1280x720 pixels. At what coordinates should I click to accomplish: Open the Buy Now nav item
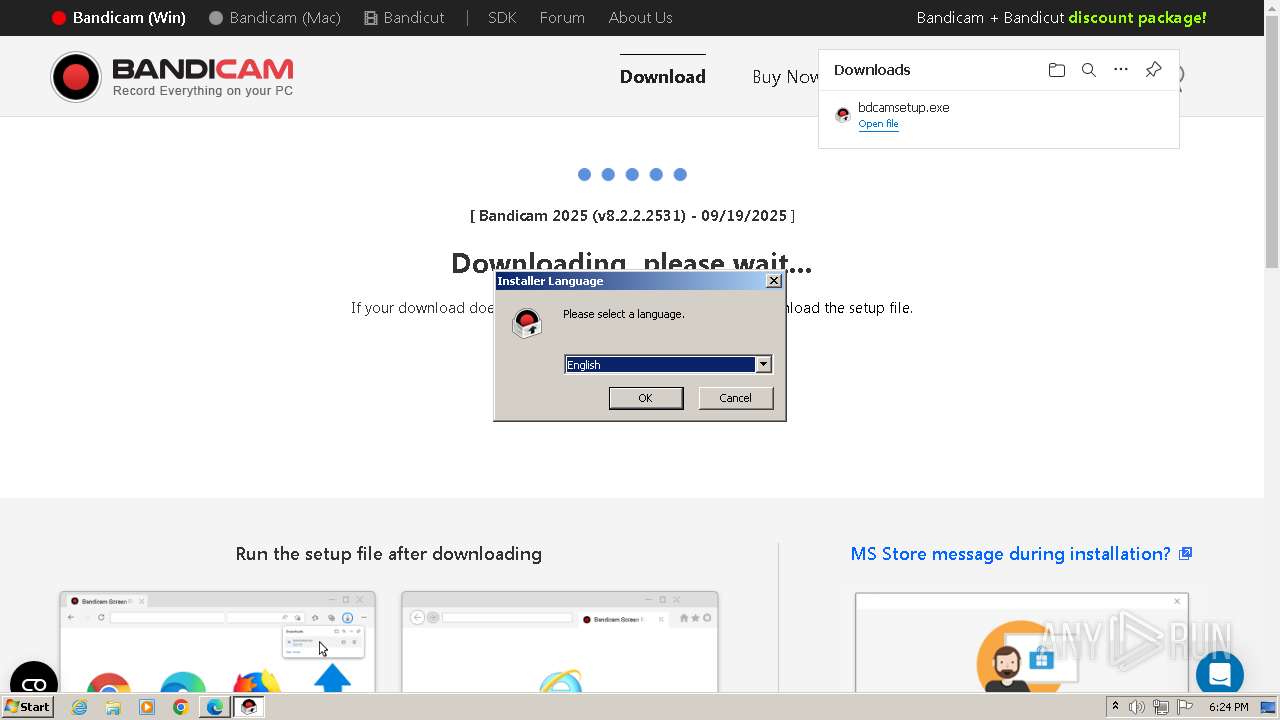tap(785, 77)
